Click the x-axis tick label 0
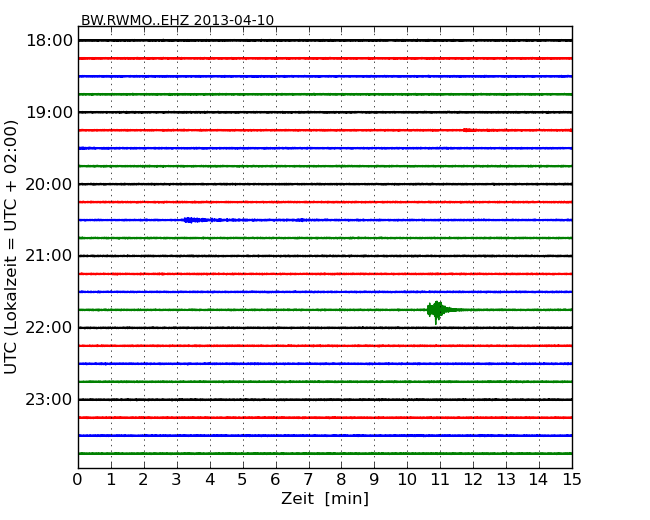Viewport: 650px width, 520px height. [x=78, y=480]
